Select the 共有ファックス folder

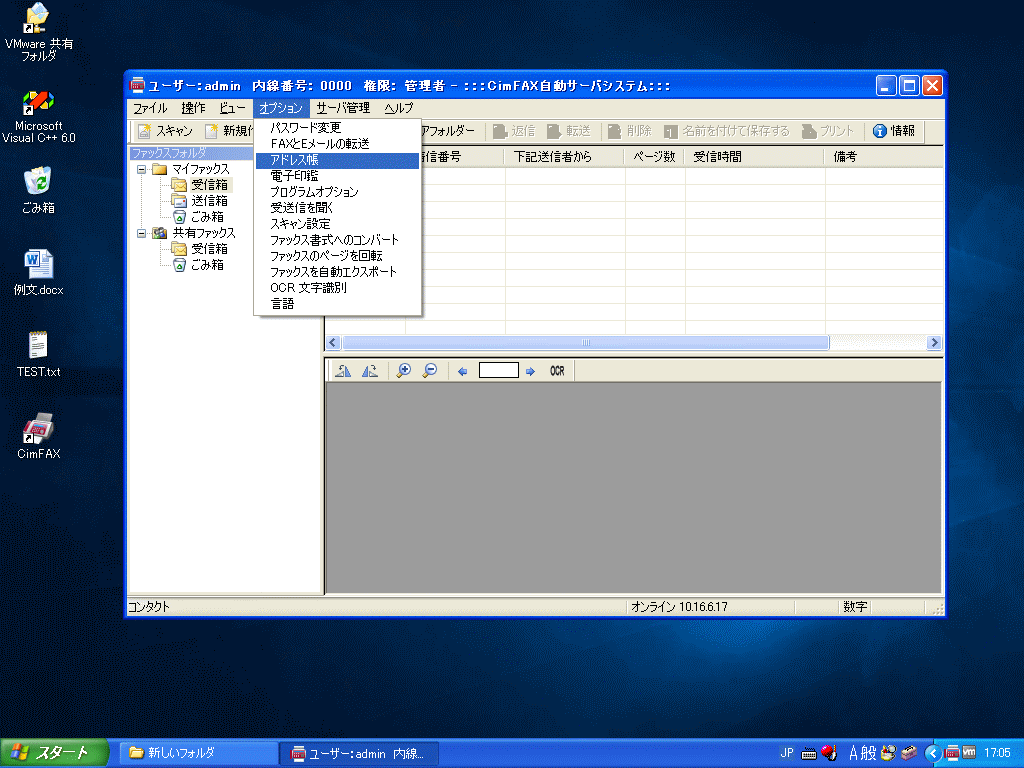point(203,233)
